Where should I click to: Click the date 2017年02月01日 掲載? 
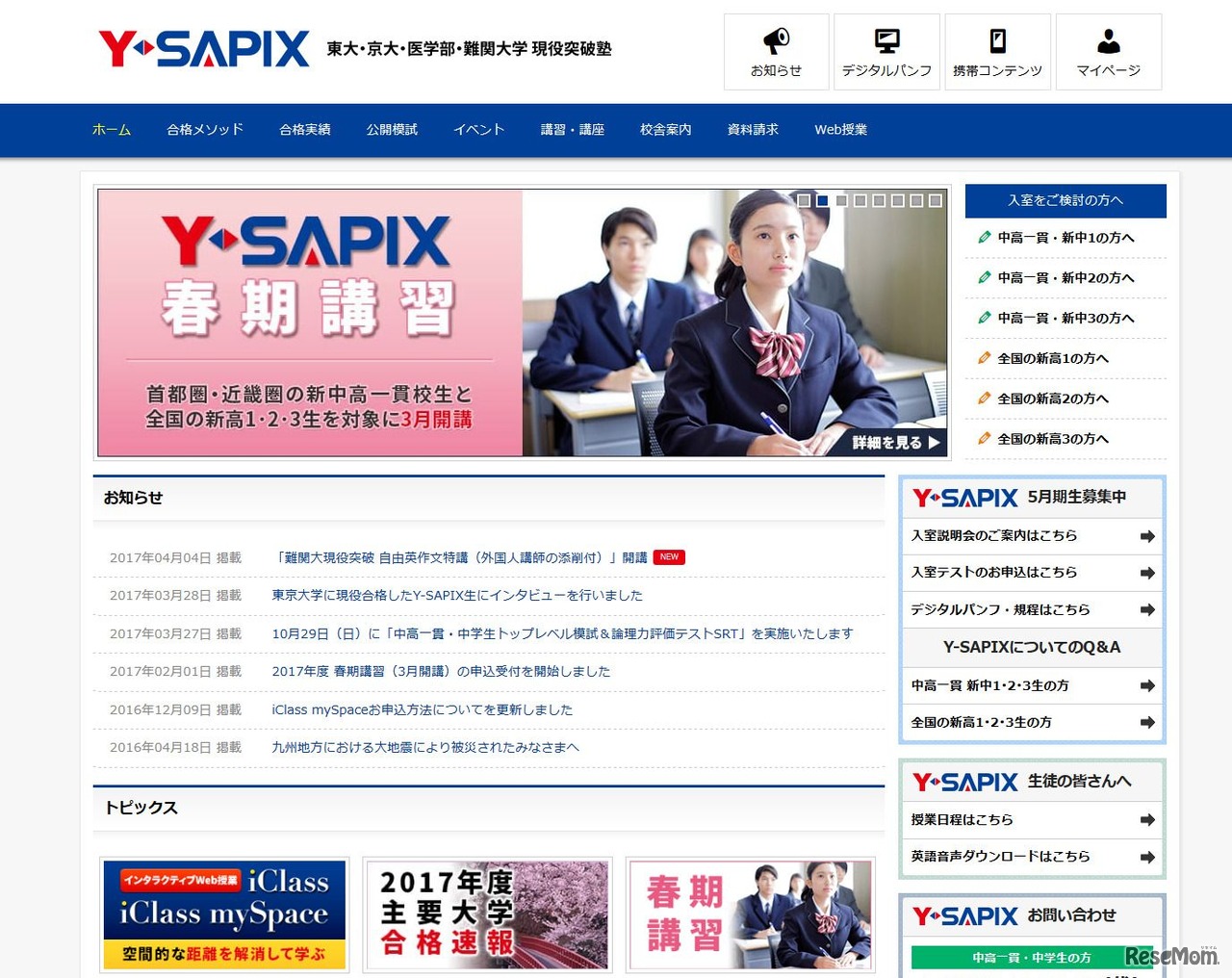click(175, 672)
